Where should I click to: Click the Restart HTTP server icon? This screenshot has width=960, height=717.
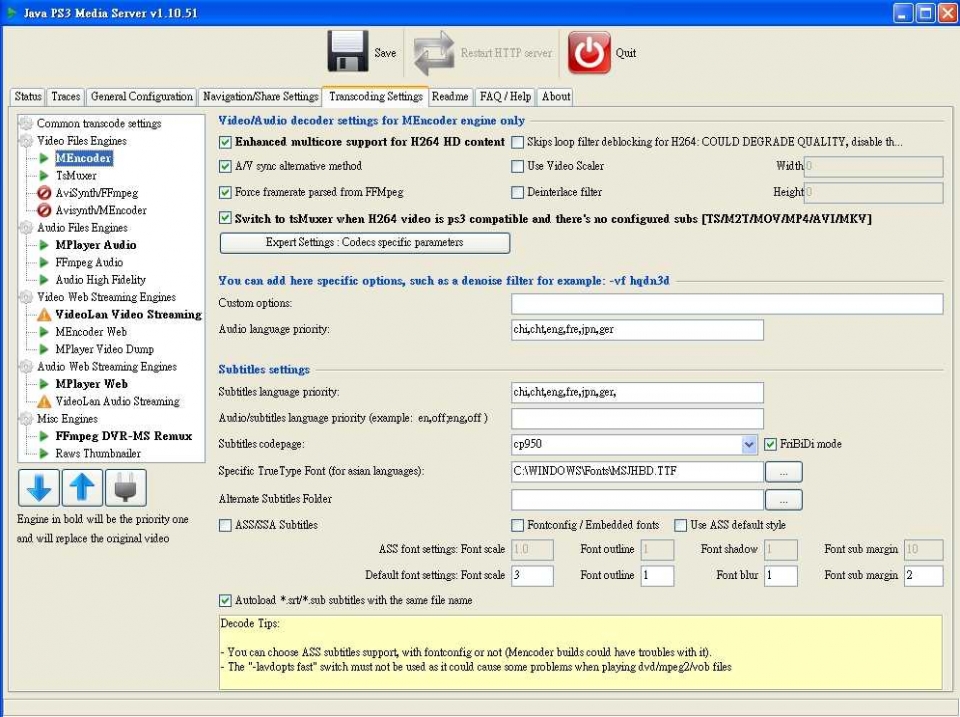433,50
